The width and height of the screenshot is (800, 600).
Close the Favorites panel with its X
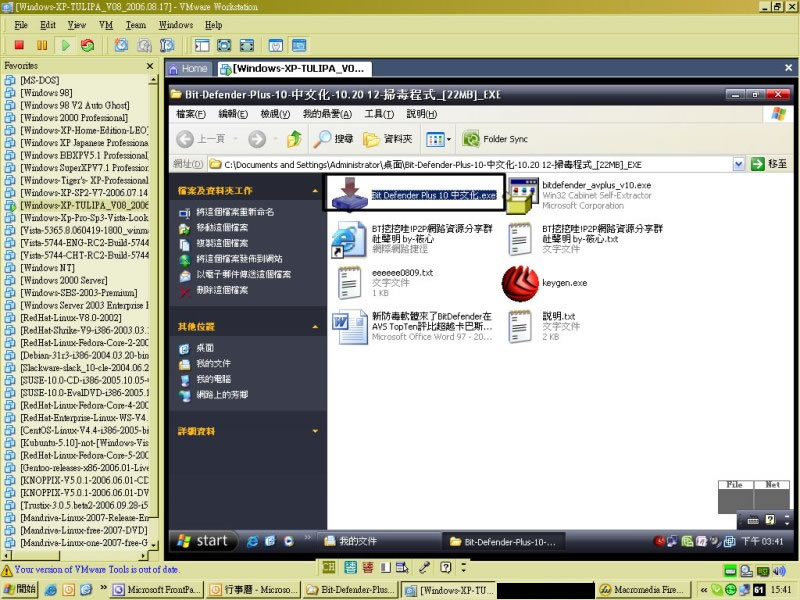(x=149, y=66)
